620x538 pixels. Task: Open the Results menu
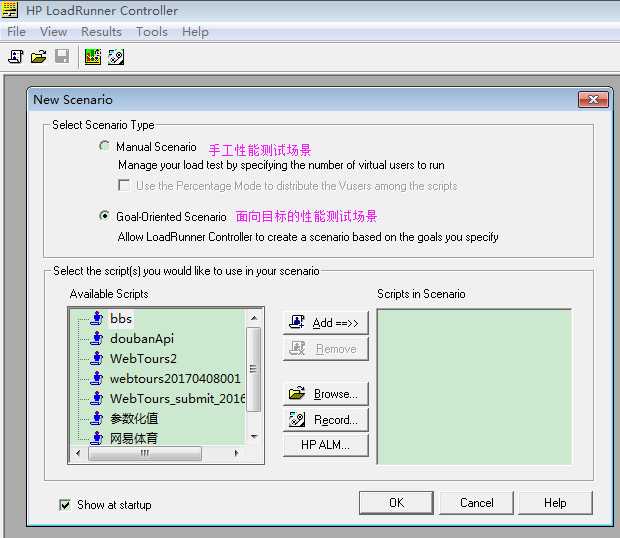(101, 32)
